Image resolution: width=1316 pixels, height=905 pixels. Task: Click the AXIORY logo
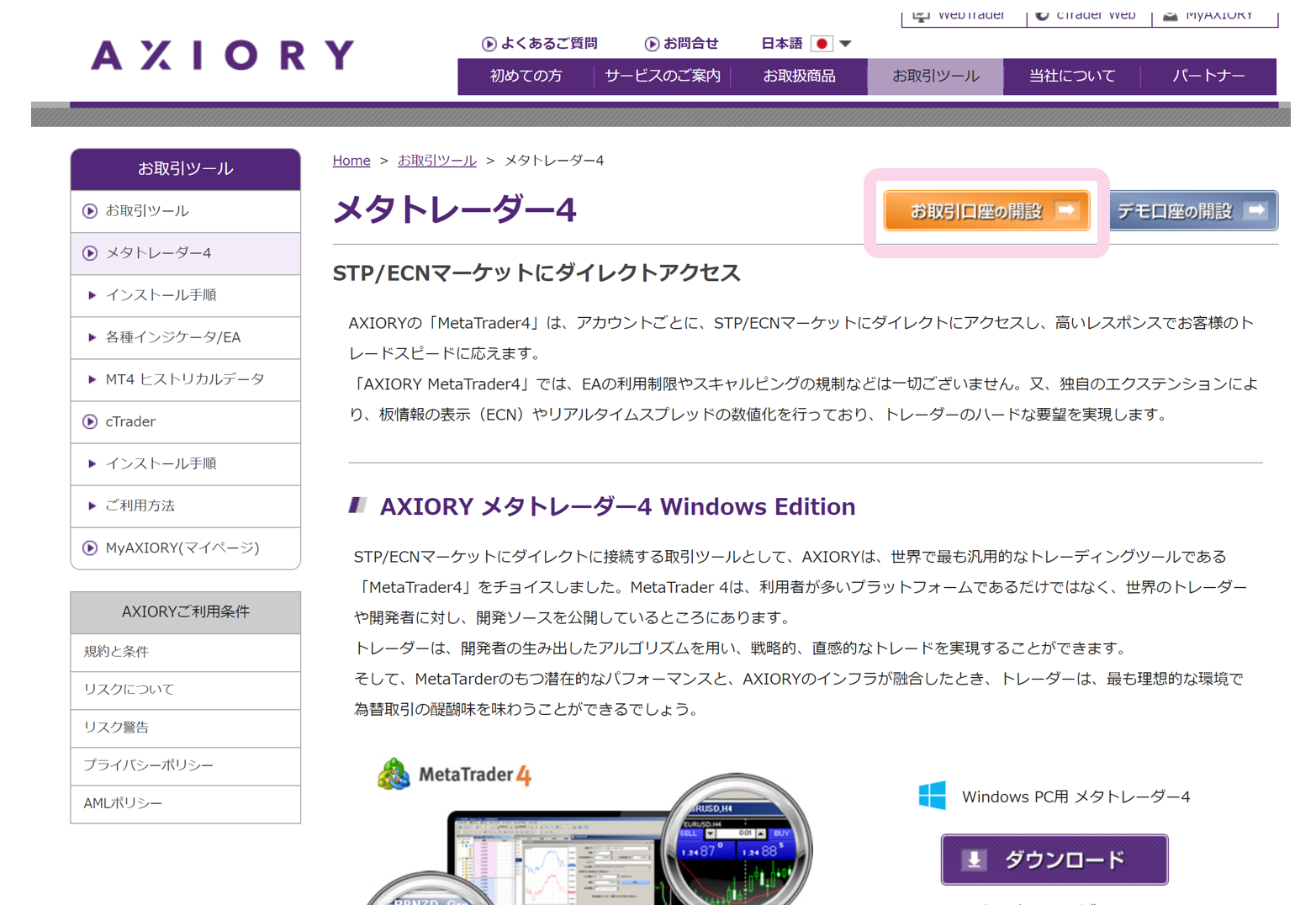pyautogui.click(x=223, y=56)
